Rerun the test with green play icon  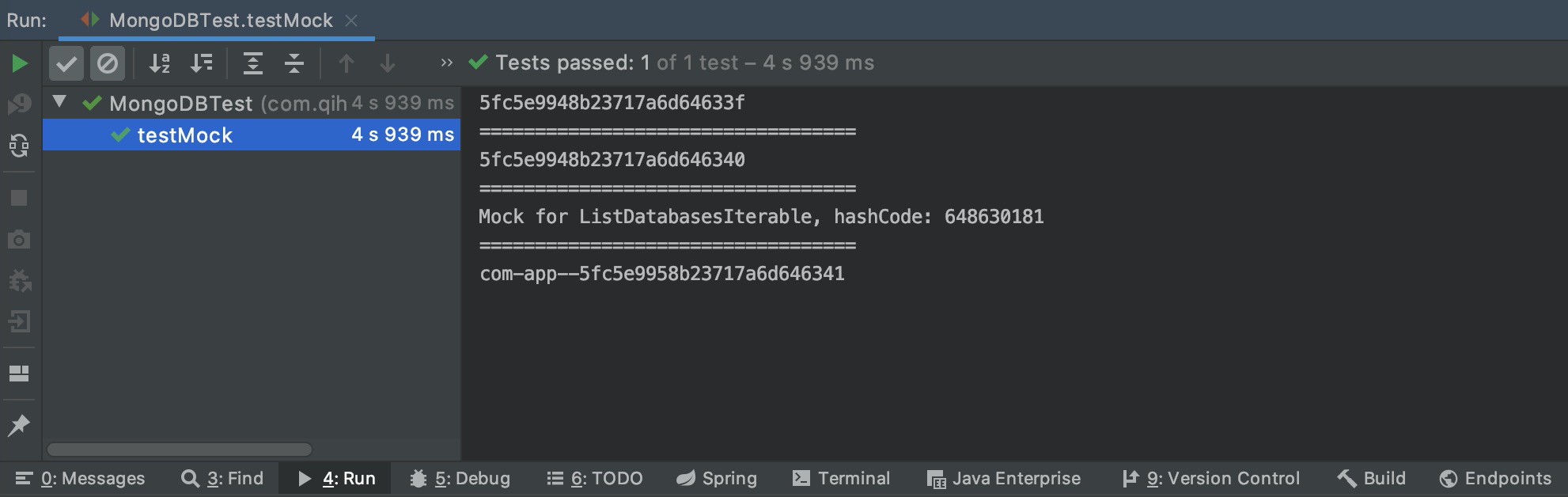pos(20,63)
